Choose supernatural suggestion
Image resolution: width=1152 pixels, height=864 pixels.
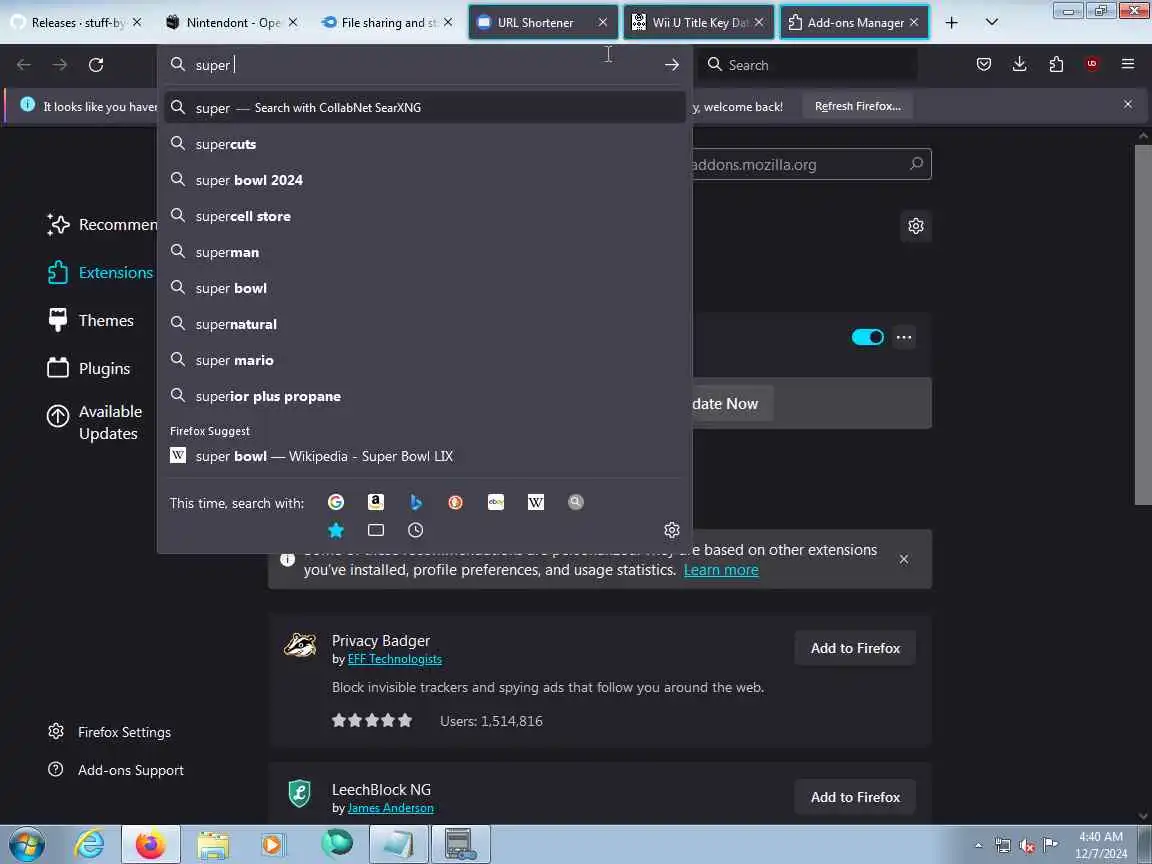pos(425,324)
